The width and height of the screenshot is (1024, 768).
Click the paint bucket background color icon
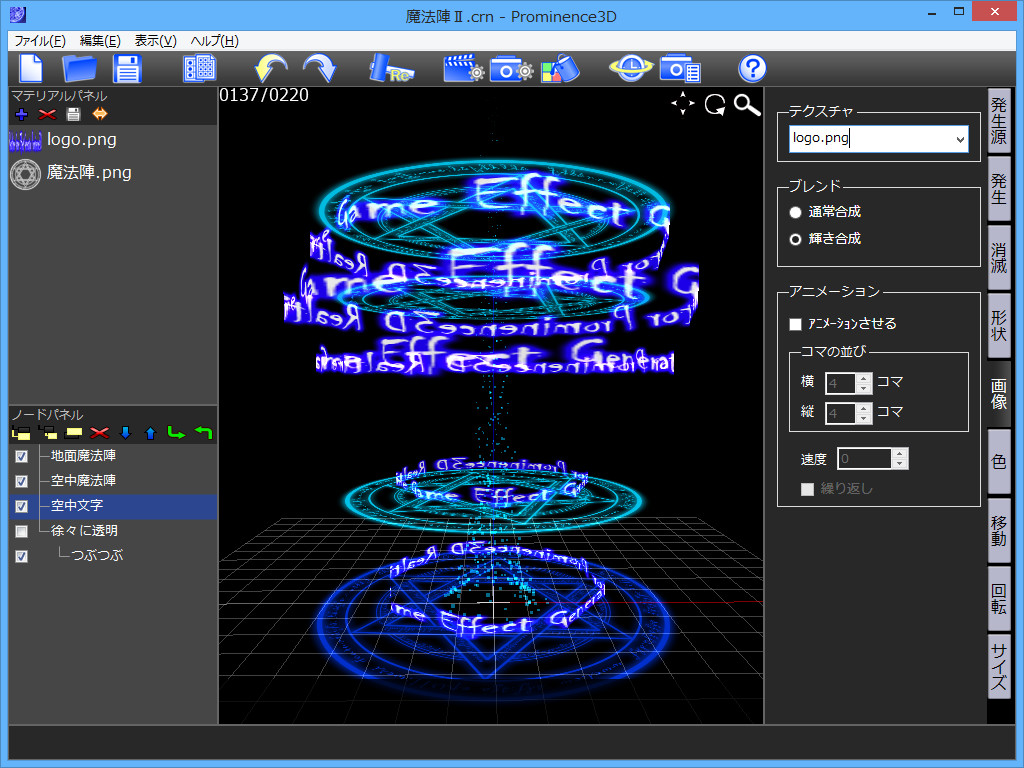[560, 69]
